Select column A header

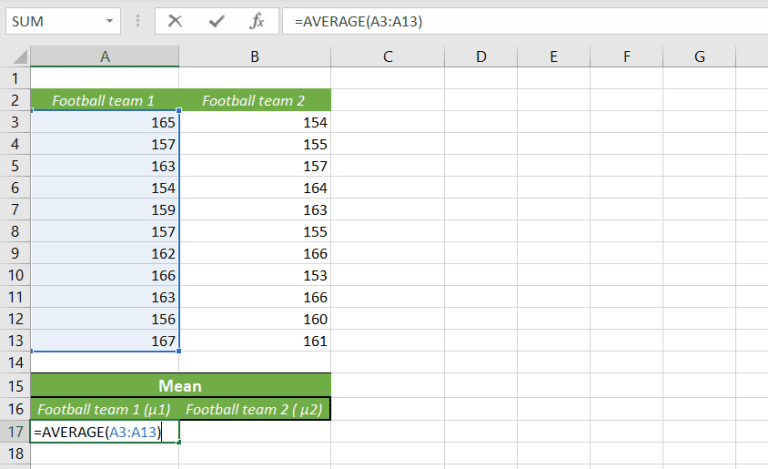pos(105,58)
